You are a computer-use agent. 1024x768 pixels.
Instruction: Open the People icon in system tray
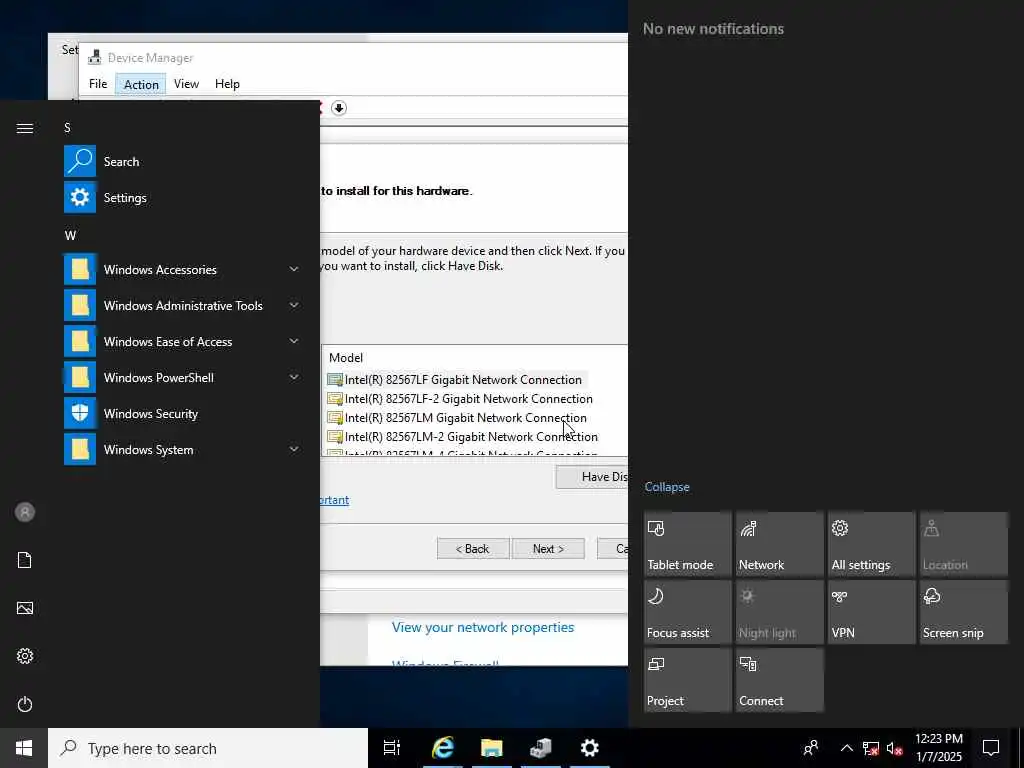coord(811,748)
